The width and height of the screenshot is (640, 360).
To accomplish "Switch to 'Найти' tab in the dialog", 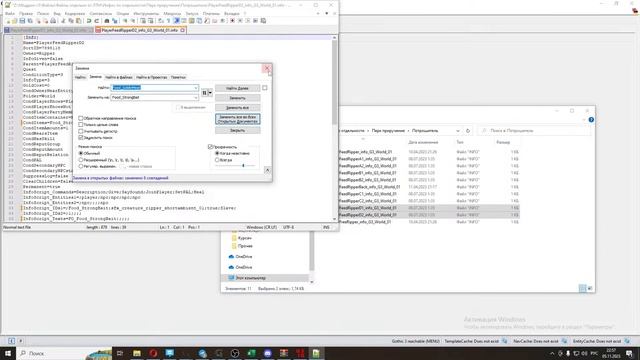I will [x=80, y=77].
